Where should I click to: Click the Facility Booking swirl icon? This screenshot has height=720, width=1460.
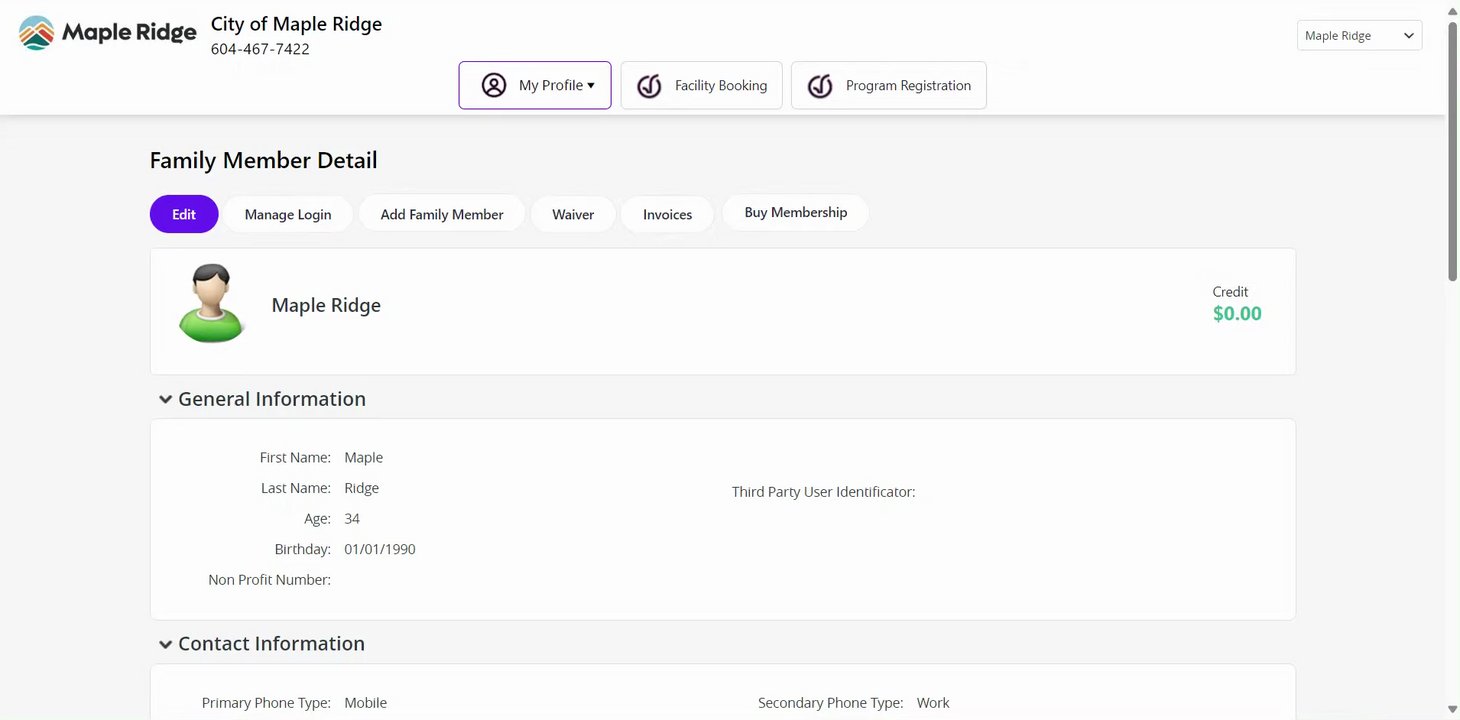(x=649, y=86)
